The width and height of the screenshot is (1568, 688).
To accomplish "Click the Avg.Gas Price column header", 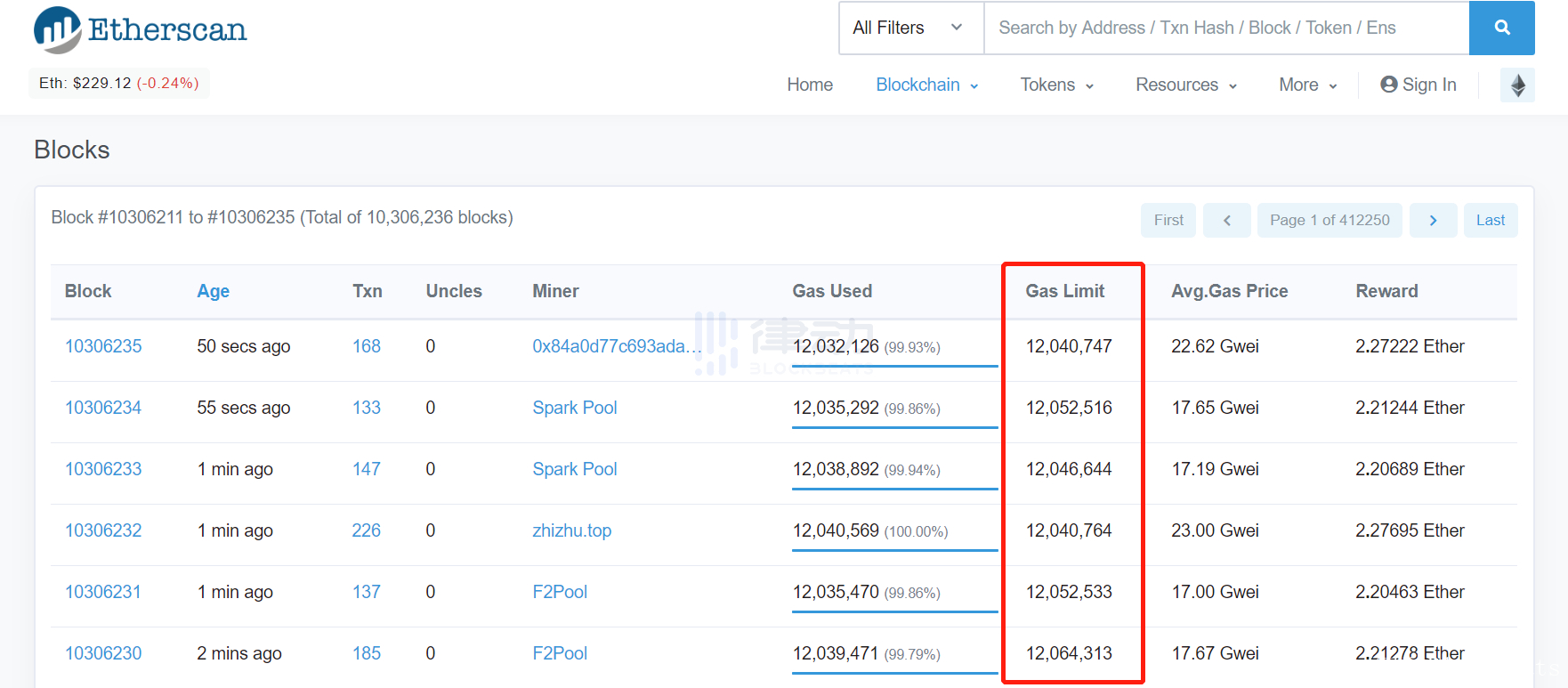I will [1230, 291].
